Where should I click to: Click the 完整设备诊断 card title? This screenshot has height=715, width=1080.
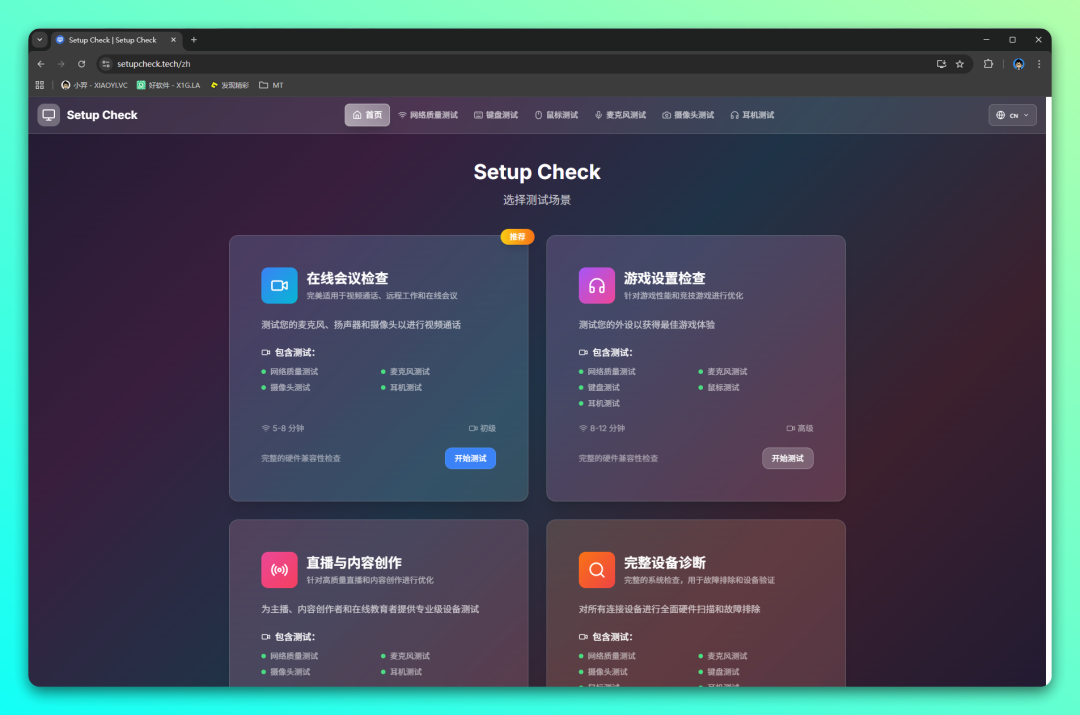[x=665, y=563]
